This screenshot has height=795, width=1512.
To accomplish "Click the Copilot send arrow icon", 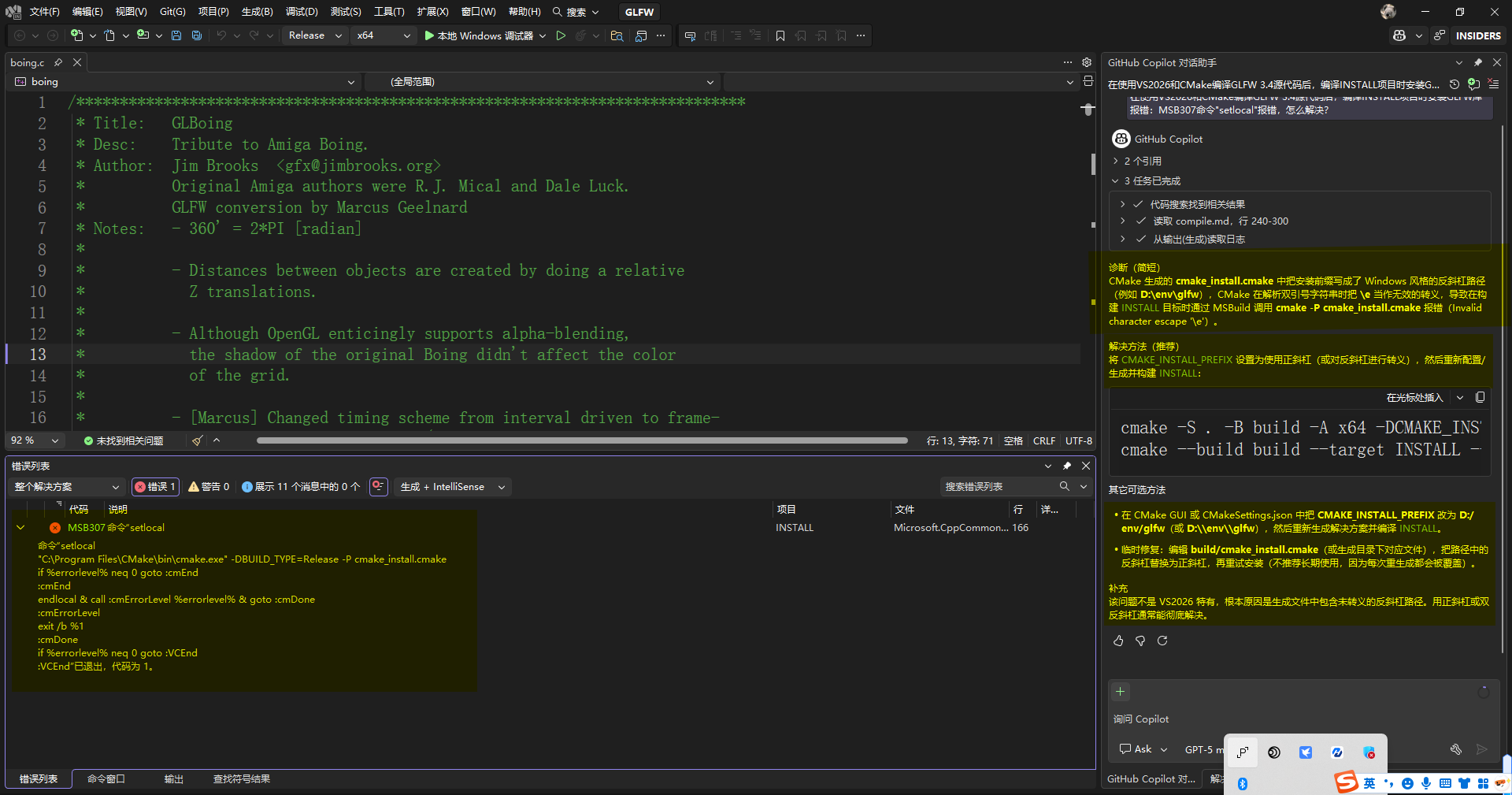I will coord(1482,749).
